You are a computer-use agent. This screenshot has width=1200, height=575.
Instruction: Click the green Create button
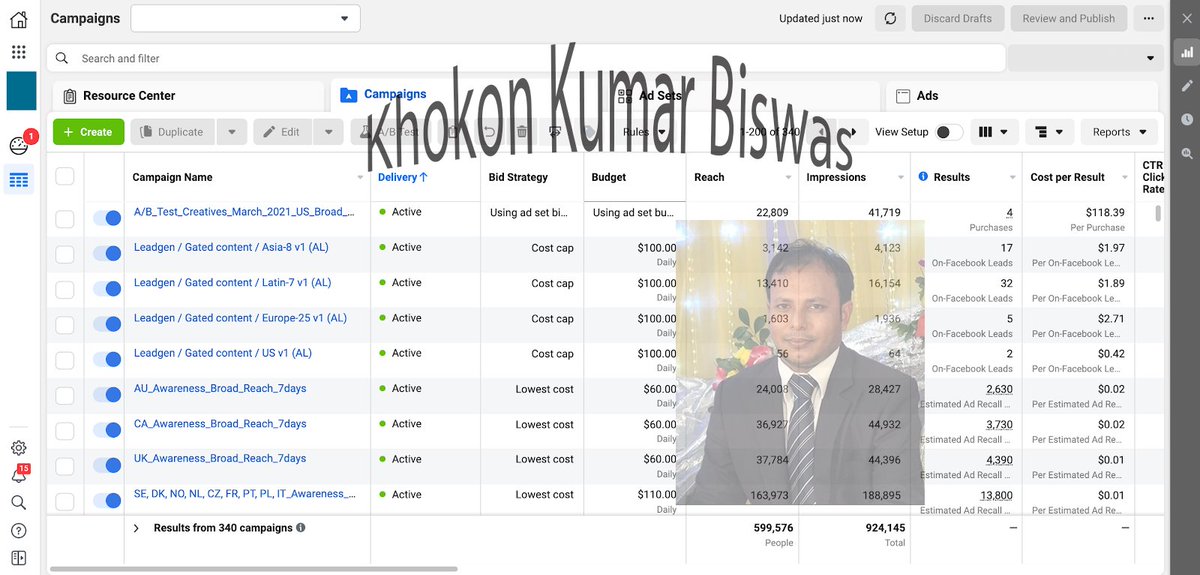pyautogui.click(x=88, y=132)
